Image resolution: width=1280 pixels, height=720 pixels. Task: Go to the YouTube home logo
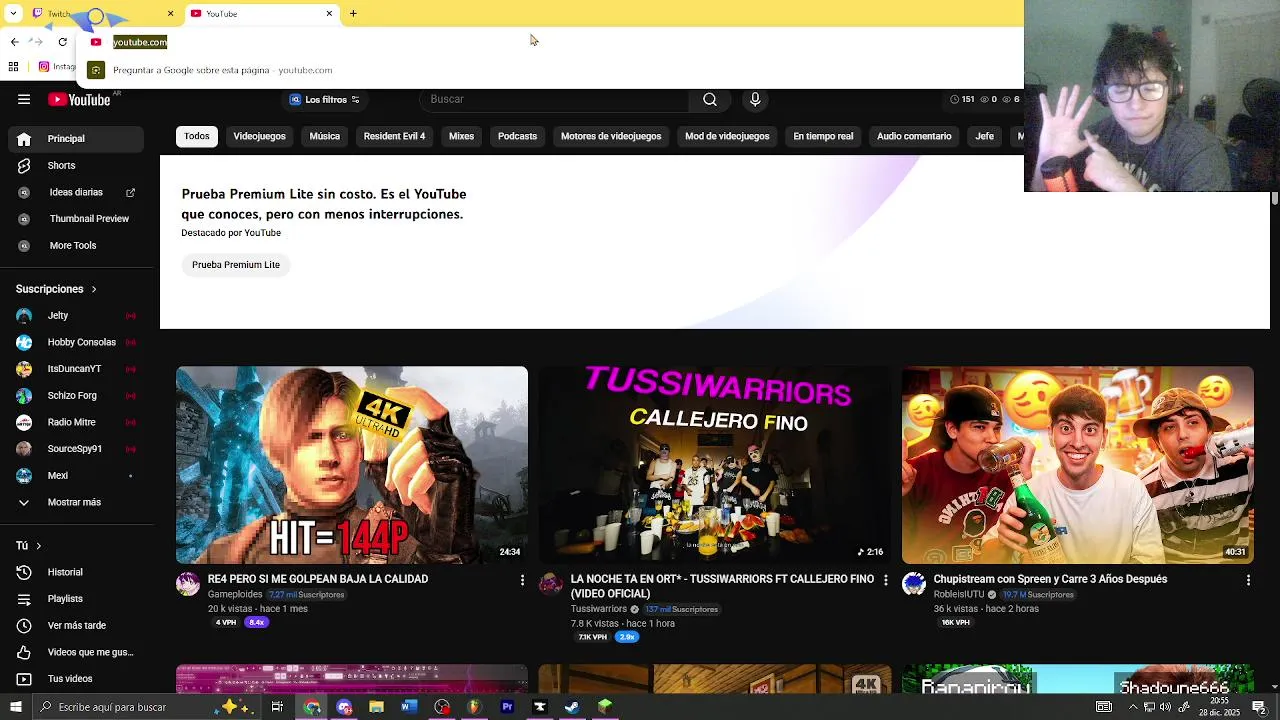[79, 99]
